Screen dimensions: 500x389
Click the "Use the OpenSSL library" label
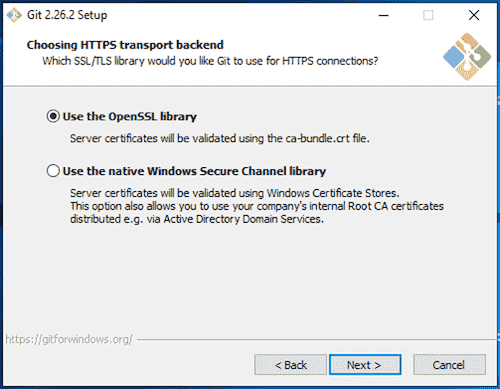click(x=130, y=117)
